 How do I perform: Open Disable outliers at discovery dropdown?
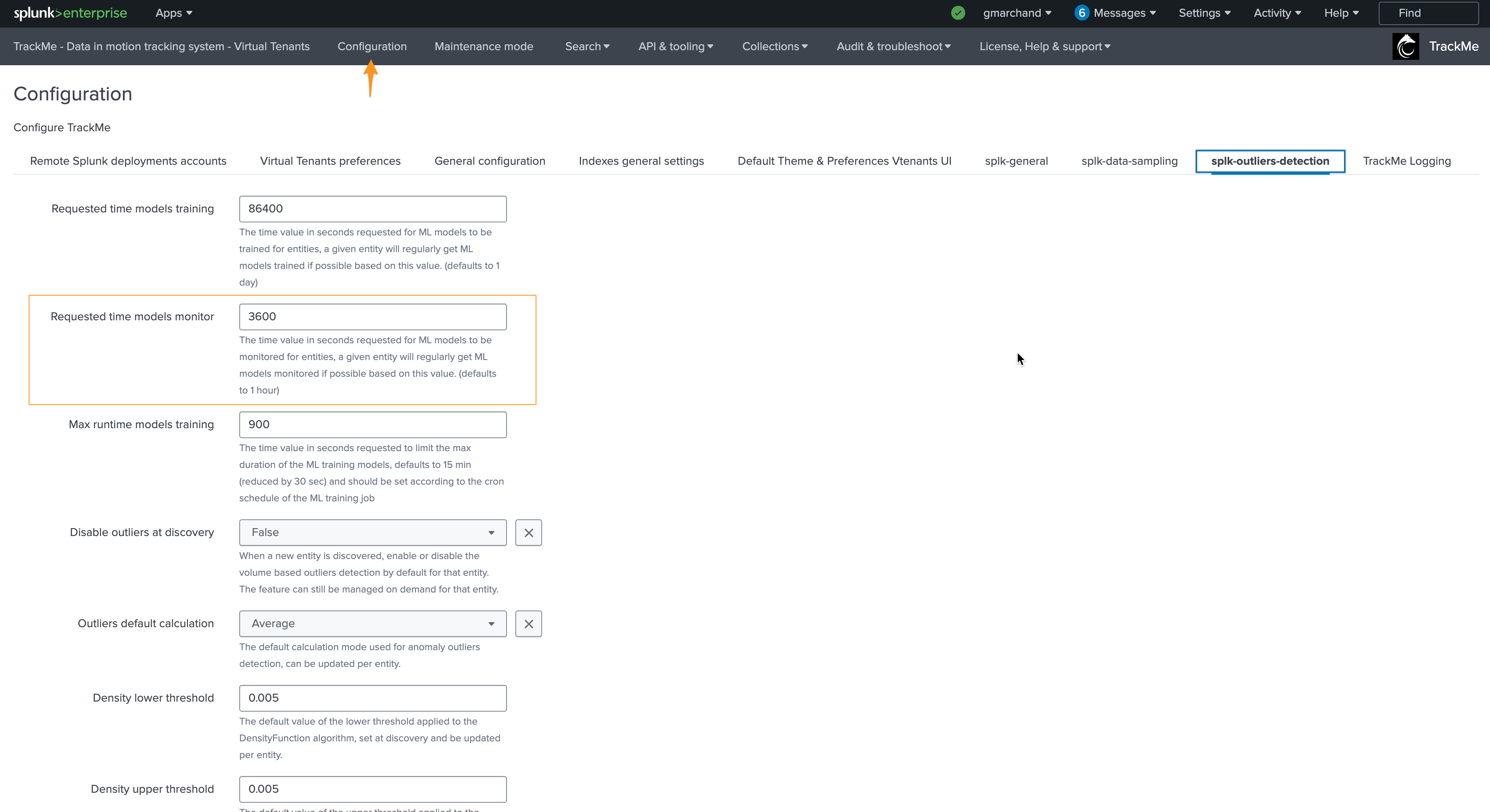click(373, 533)
